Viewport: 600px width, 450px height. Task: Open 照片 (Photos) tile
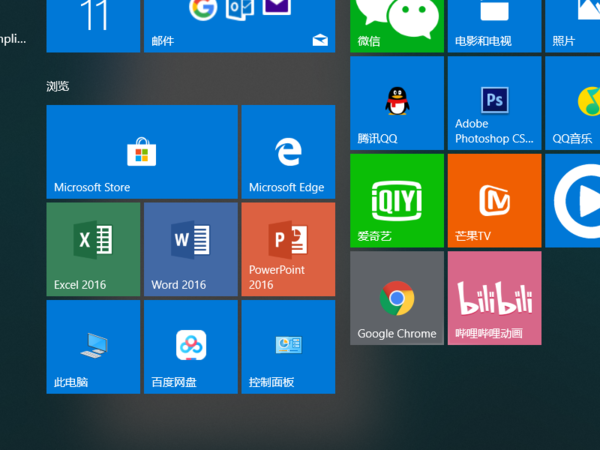click(572, 26)
